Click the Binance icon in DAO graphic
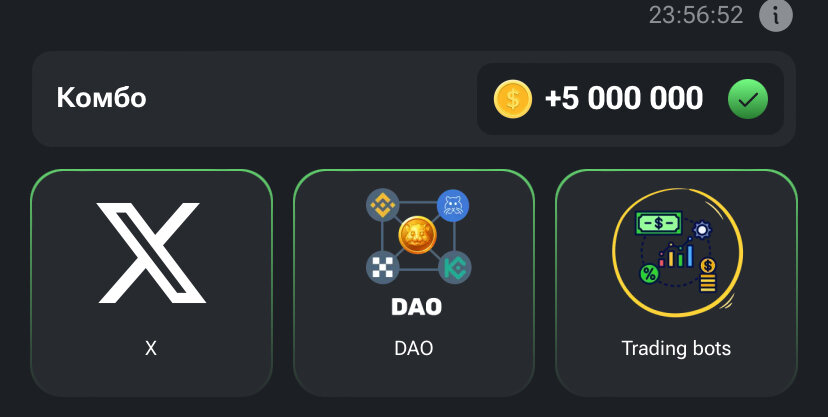 [x=382, y=205]
